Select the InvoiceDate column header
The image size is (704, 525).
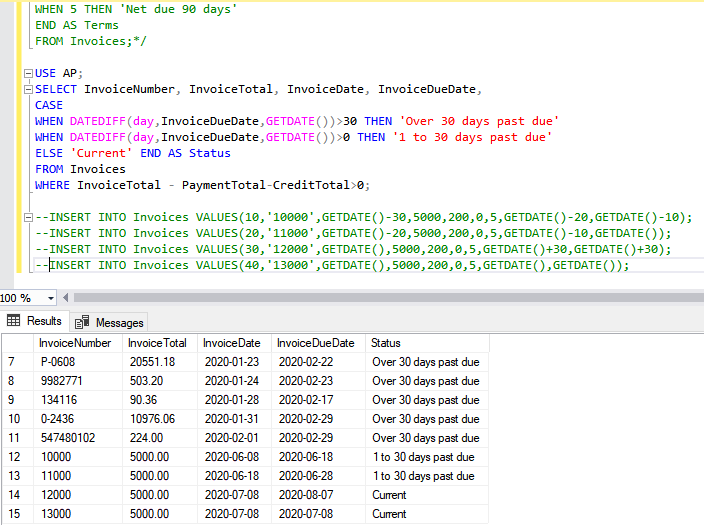pyautogui.click(x=232, y=343)
